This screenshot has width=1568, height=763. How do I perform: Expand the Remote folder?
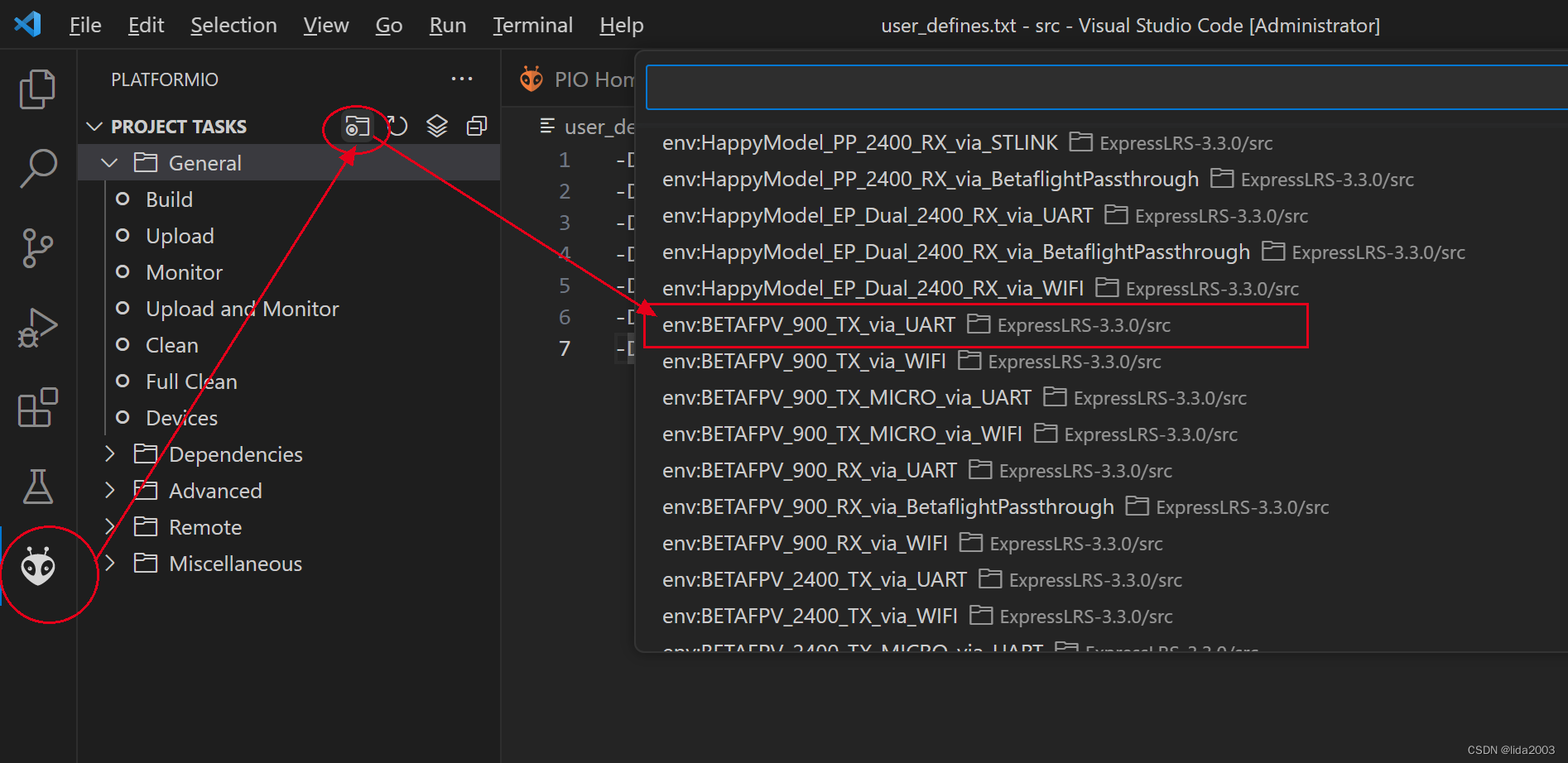pos(109,527)
